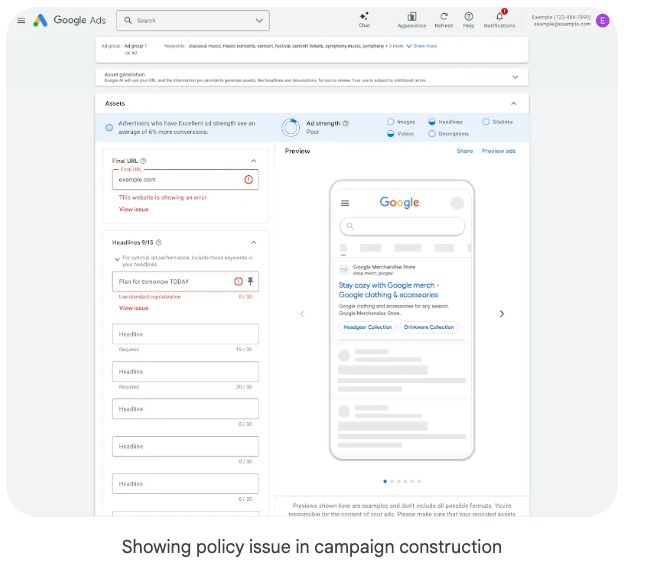Screen dimensions: 647x568
Task: Click the example.com Final URL field
Action: pos(185,179)
